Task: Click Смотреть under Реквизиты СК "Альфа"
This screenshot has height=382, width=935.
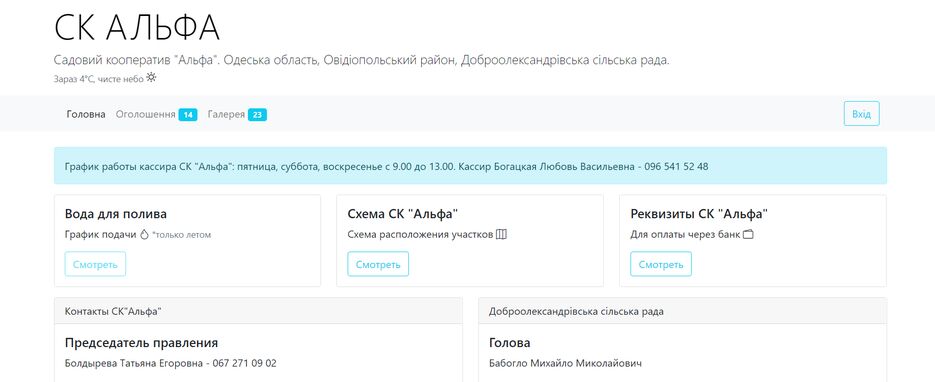Action: click(x=661, y=264)
